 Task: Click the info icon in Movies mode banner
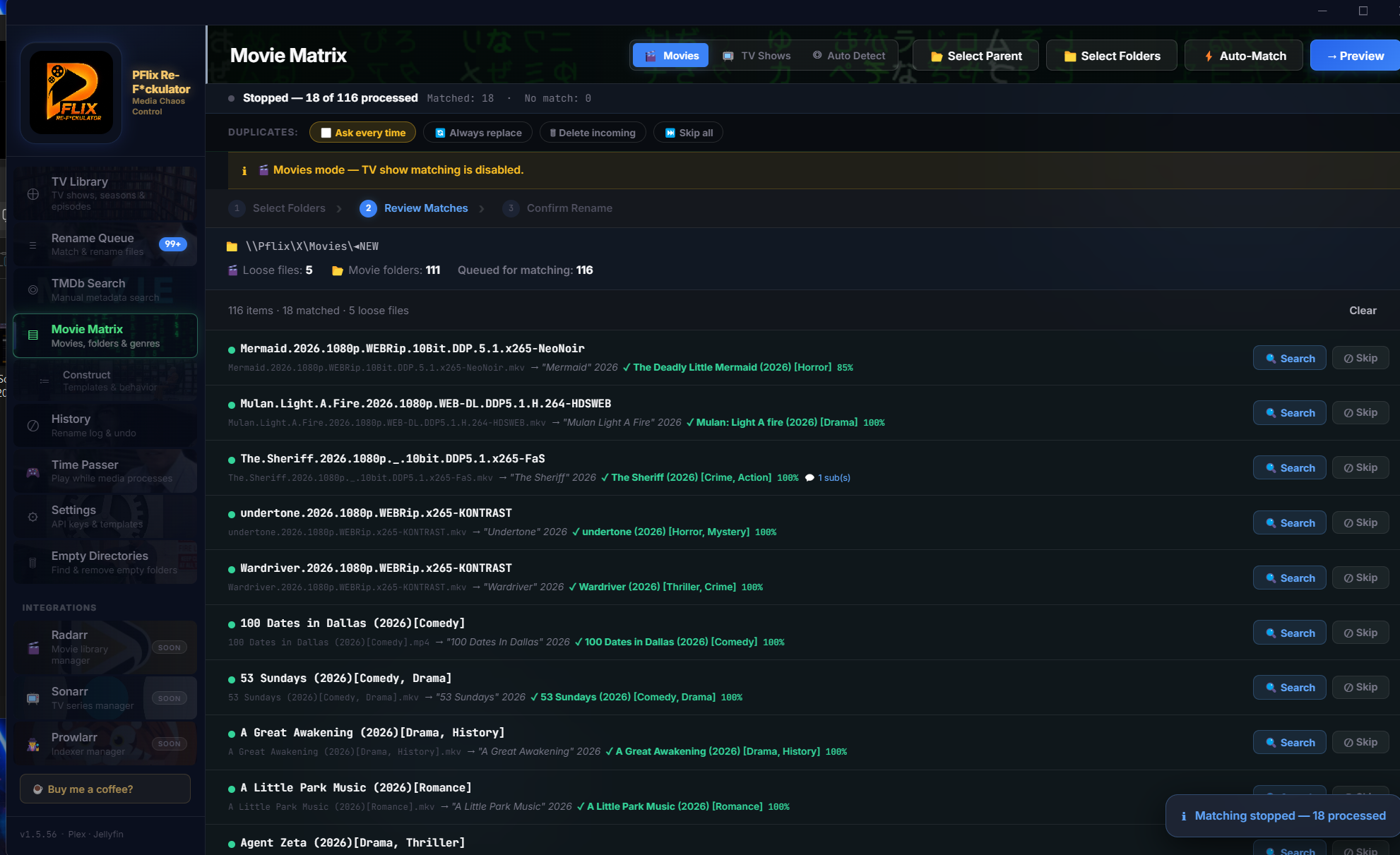tap(244, 171)
